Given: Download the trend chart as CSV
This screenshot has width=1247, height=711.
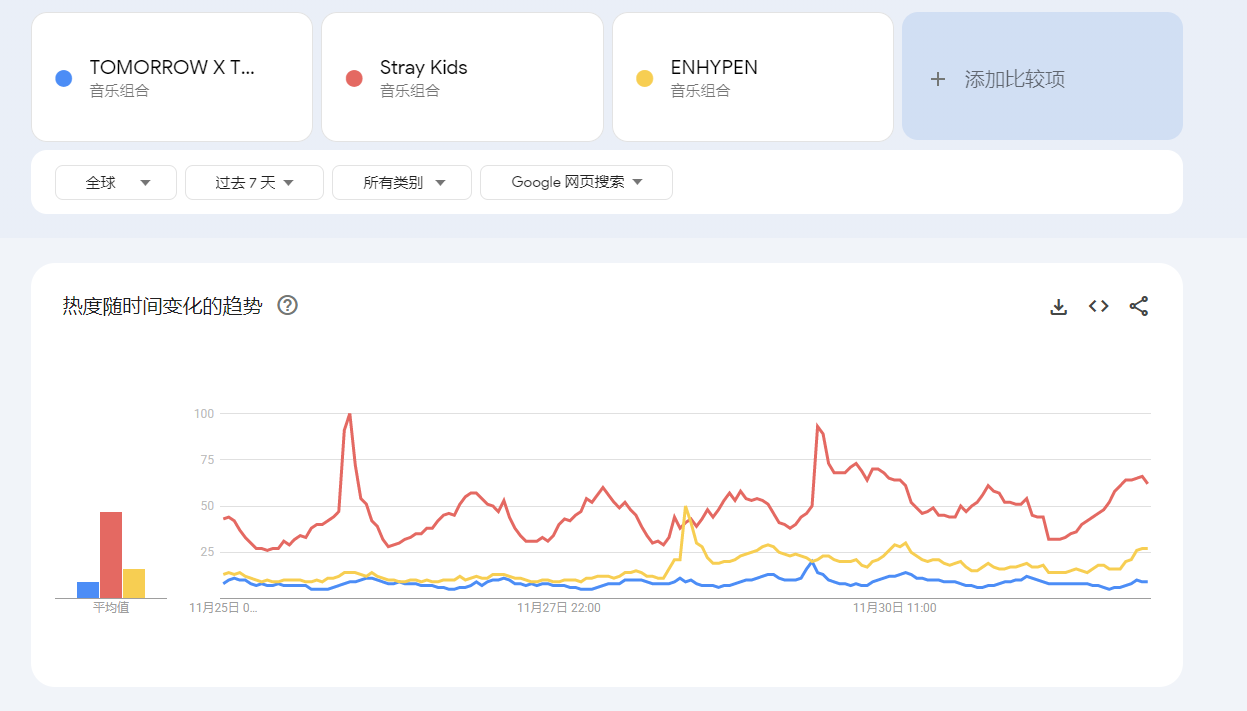Looking at the screenshot, I should coord(1058,307).
